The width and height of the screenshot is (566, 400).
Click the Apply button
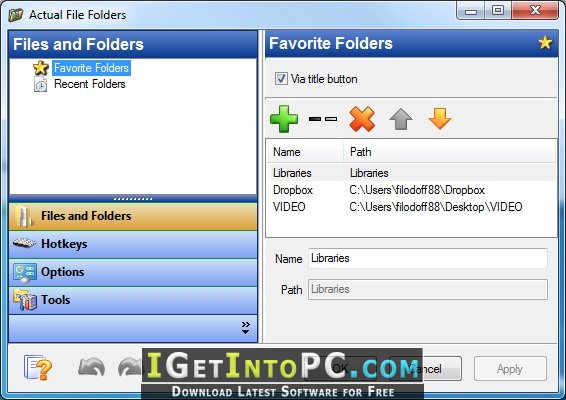tap(510, 369)
